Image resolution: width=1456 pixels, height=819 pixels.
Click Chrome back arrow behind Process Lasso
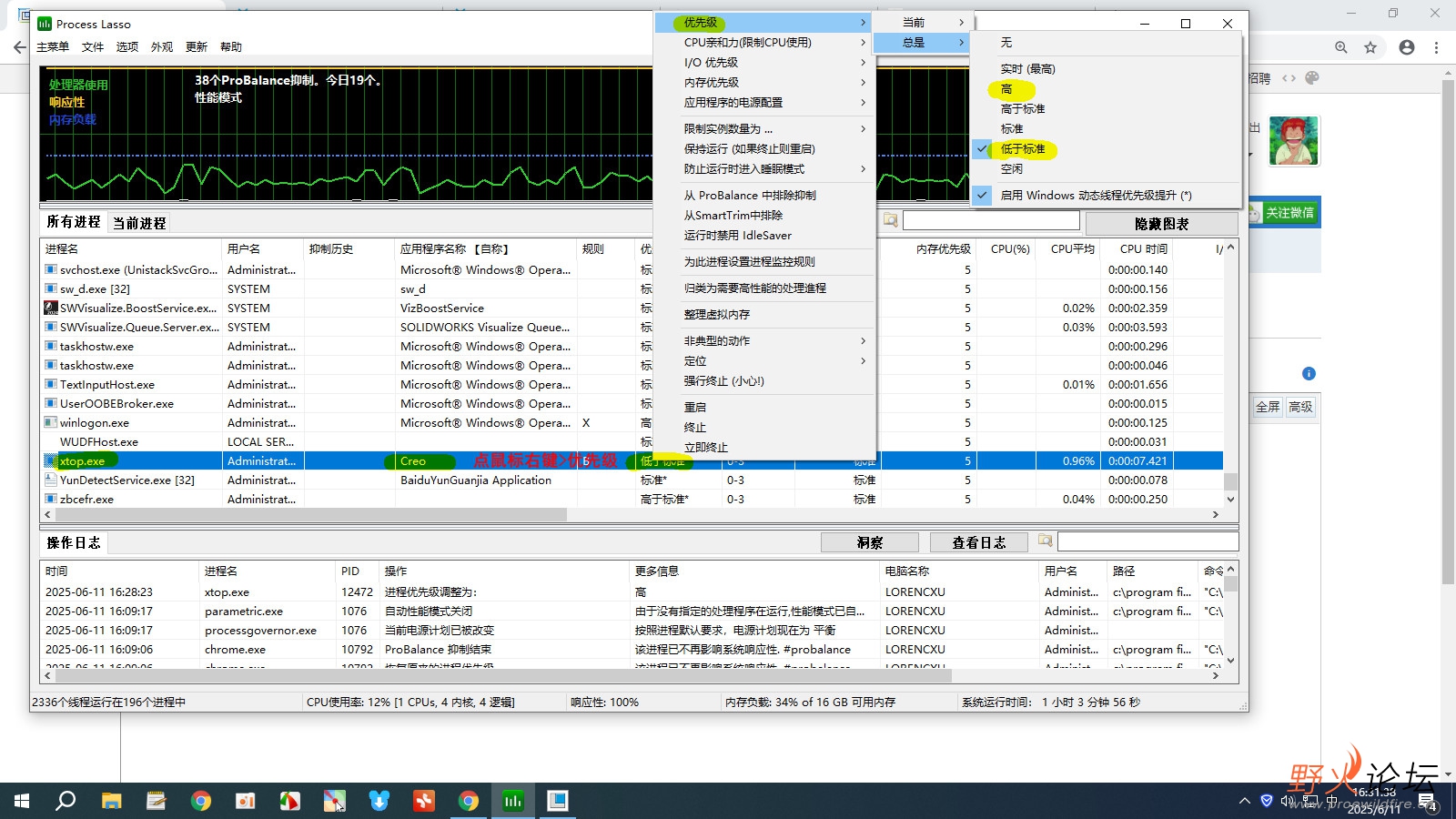[20, 47]
